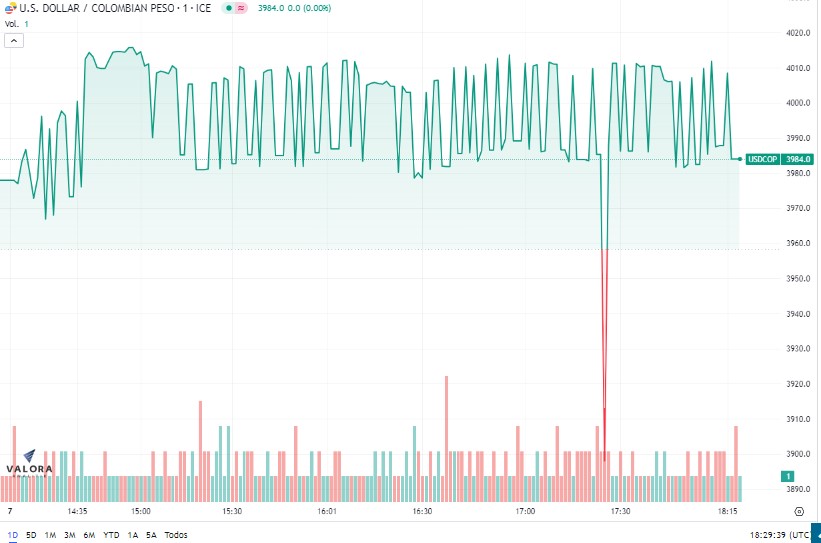Click the 16:30 time axis label
This screenshot has height=543, width=821.
click(422, 511)
